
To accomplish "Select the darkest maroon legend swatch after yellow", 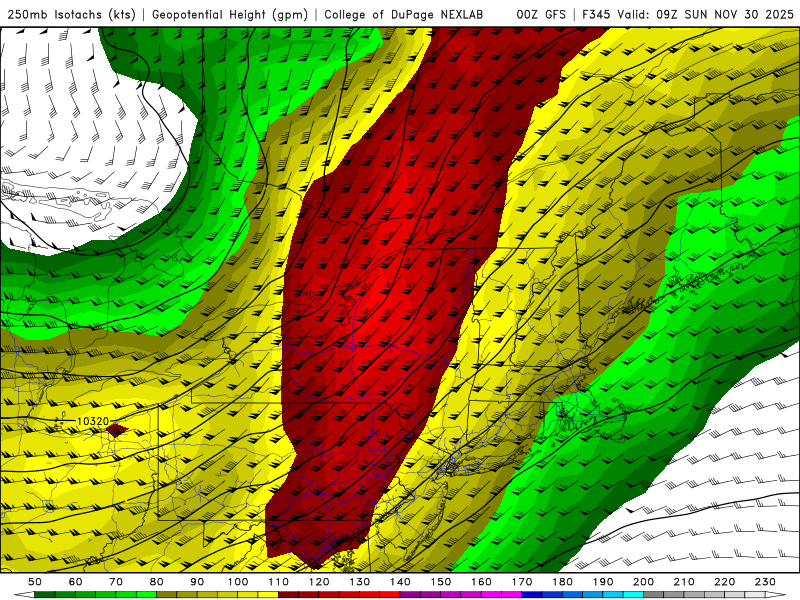I will tap(288, 594).
